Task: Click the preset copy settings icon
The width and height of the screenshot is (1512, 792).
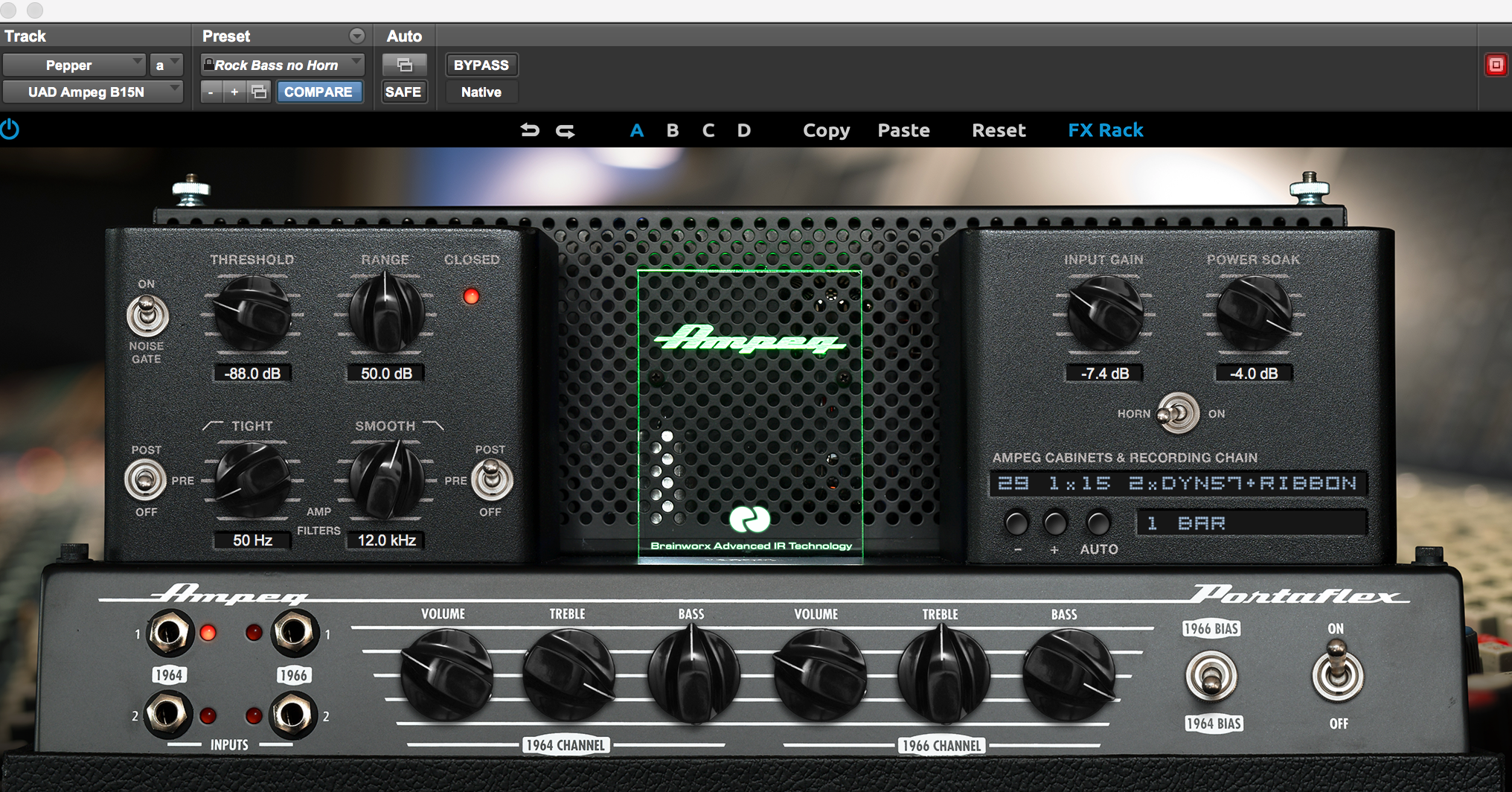Action: pos(259,92)
